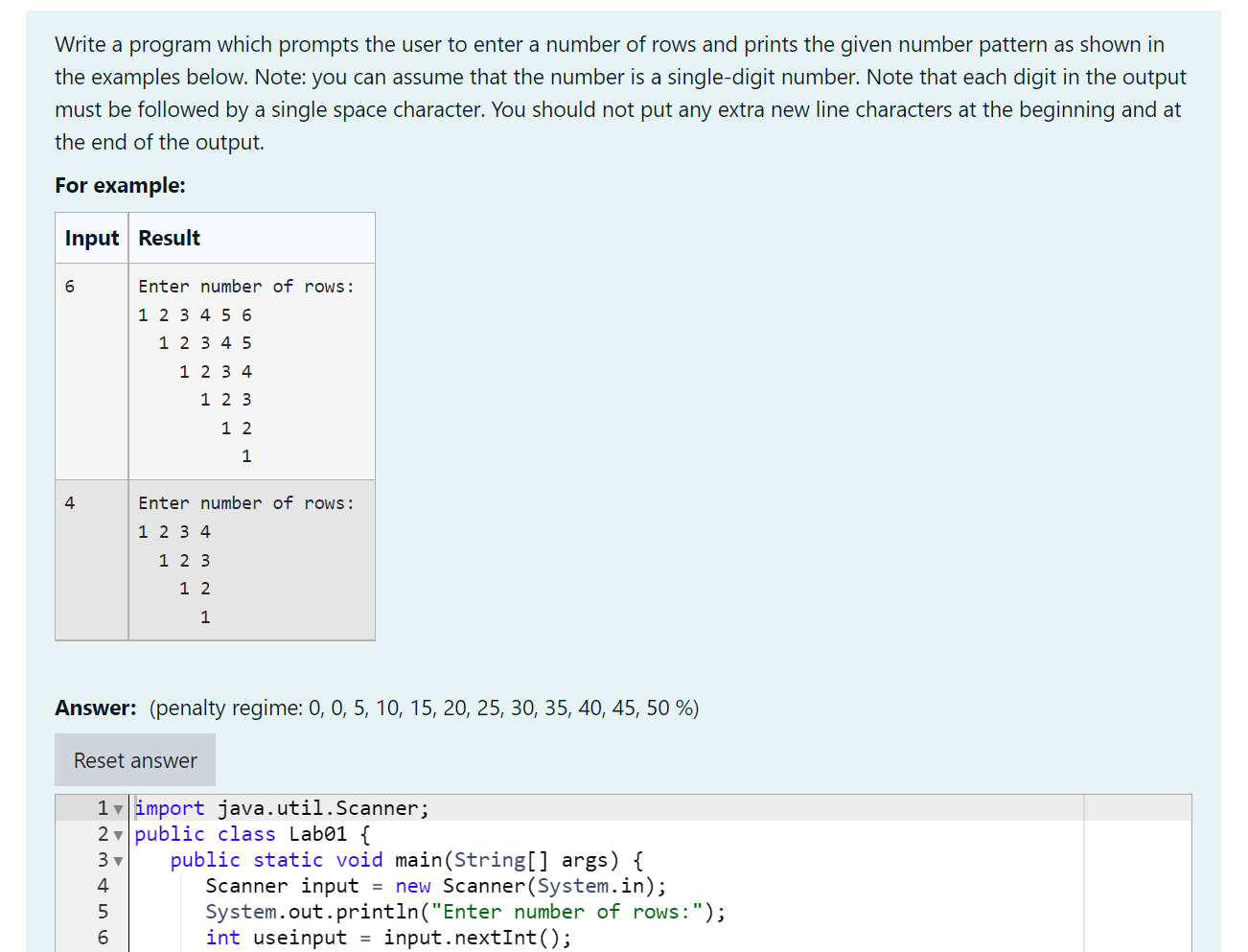The width and height of the screenshot is (1248, 952).
Task: Select the Input cell containing 6
Action: click(68, 286)
